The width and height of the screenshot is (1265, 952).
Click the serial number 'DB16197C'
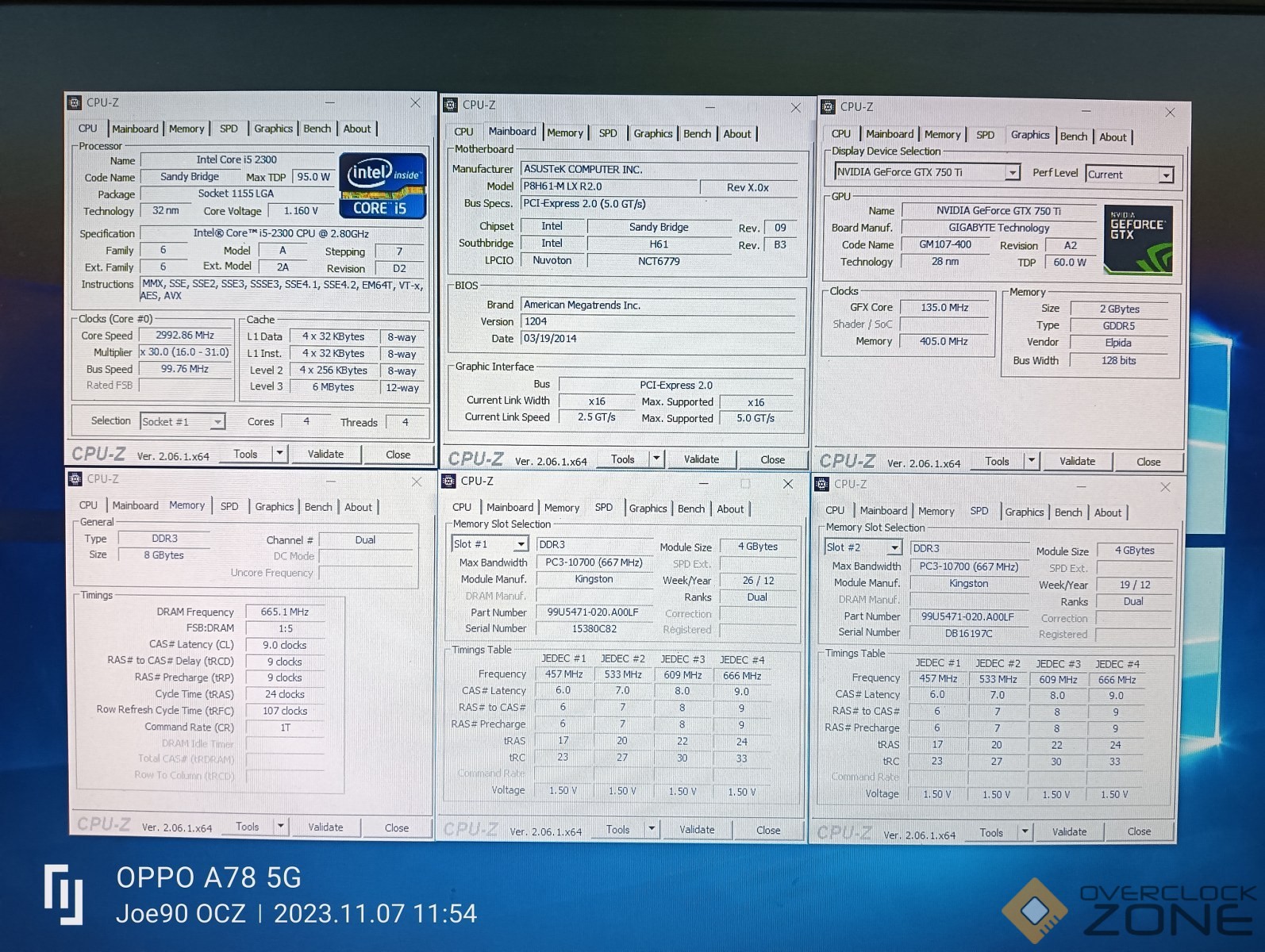pyautogui.click(x=968, y=633)
